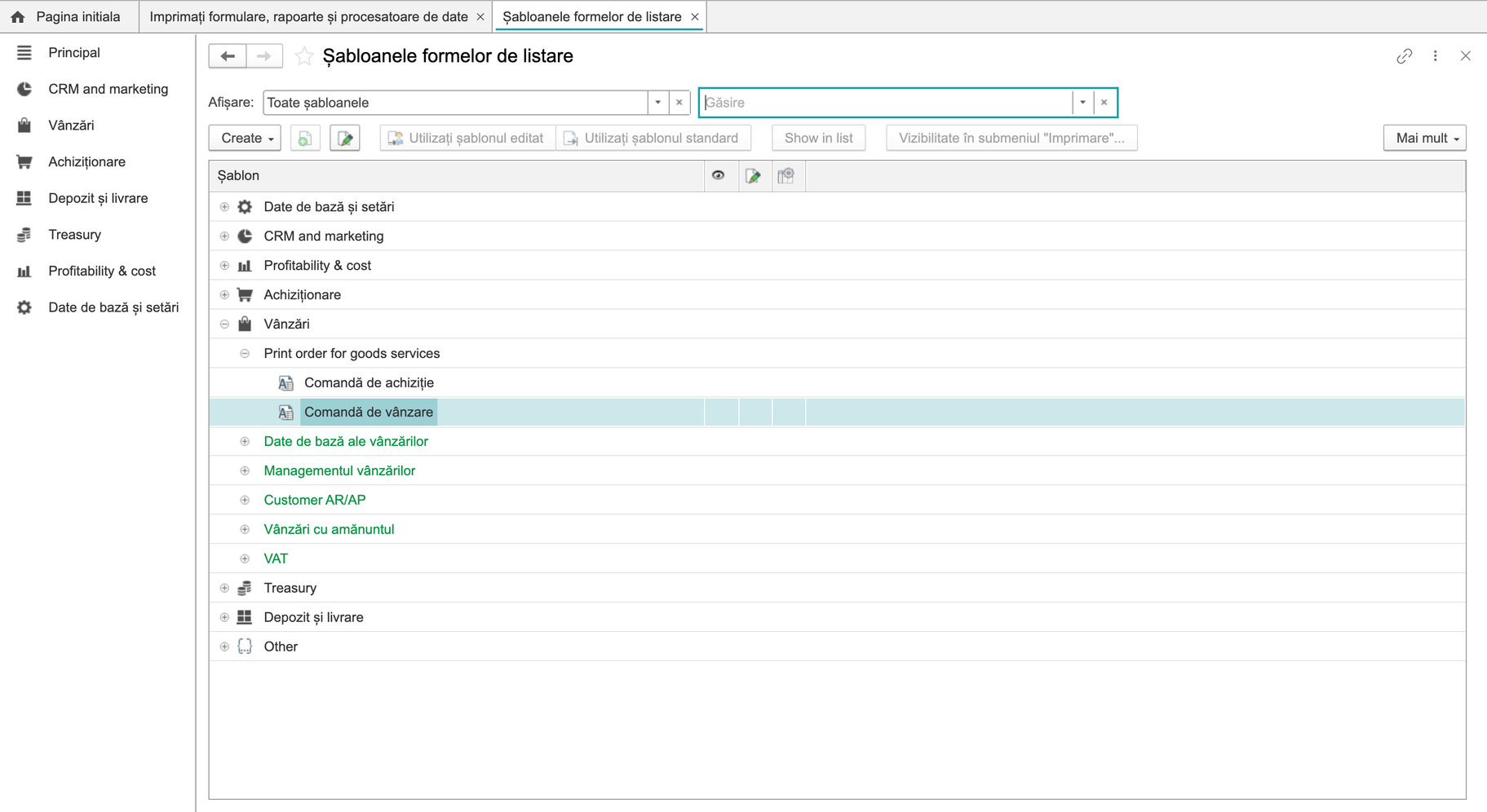The image size is (1487, 812).
Task: Click the copy template icon next to Create
Action: (x=305, y=139)
